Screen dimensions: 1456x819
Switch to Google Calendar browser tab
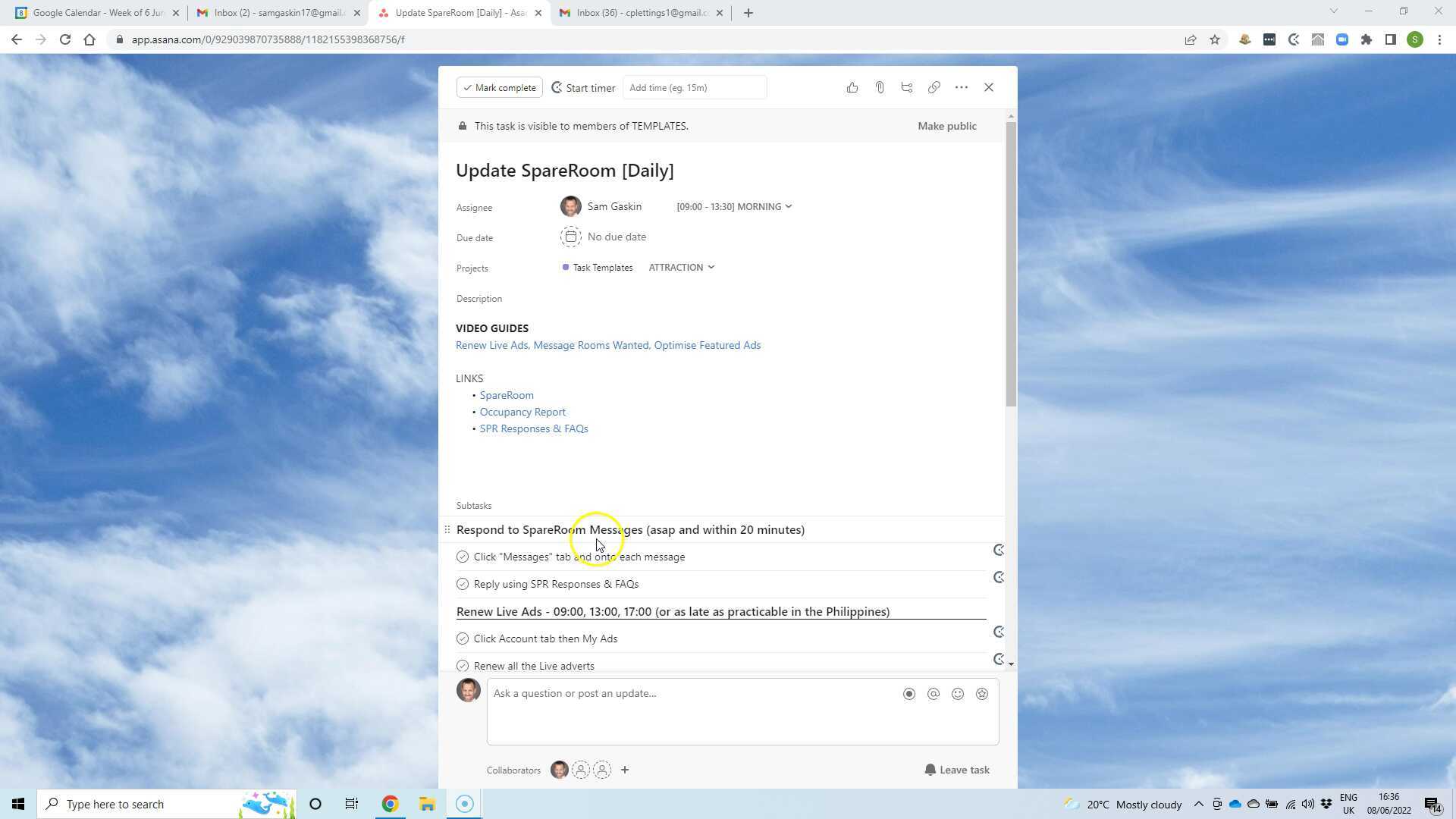(97, 13)
